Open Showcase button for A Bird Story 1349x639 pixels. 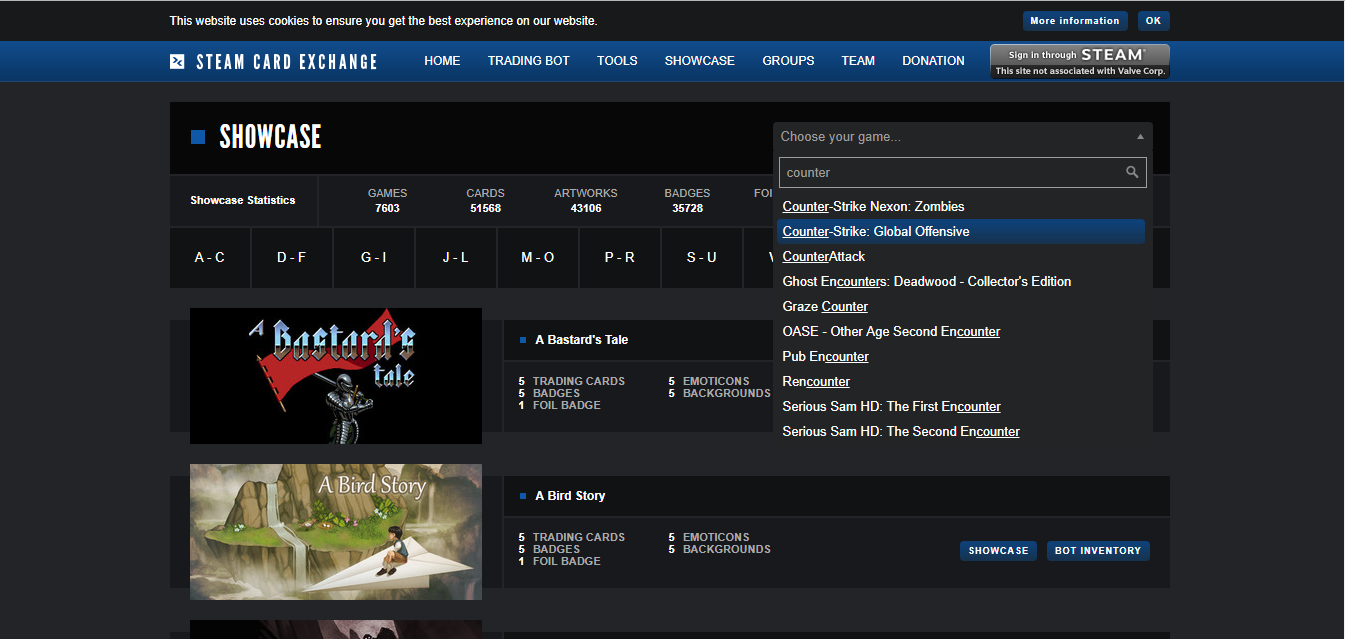[998, 551]
